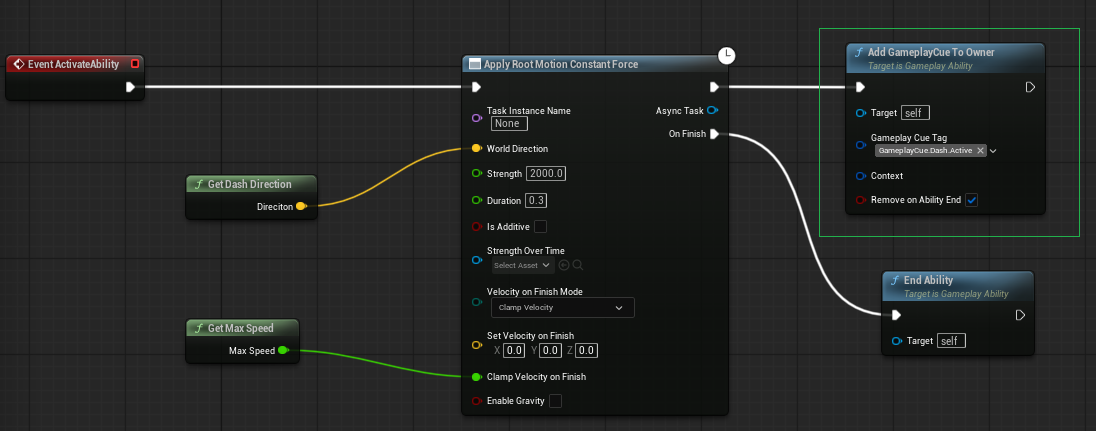The height and width of the screenshot is (431, 1096).
Task: Click the Strength Over Time pin
Action: pos(477,259)
